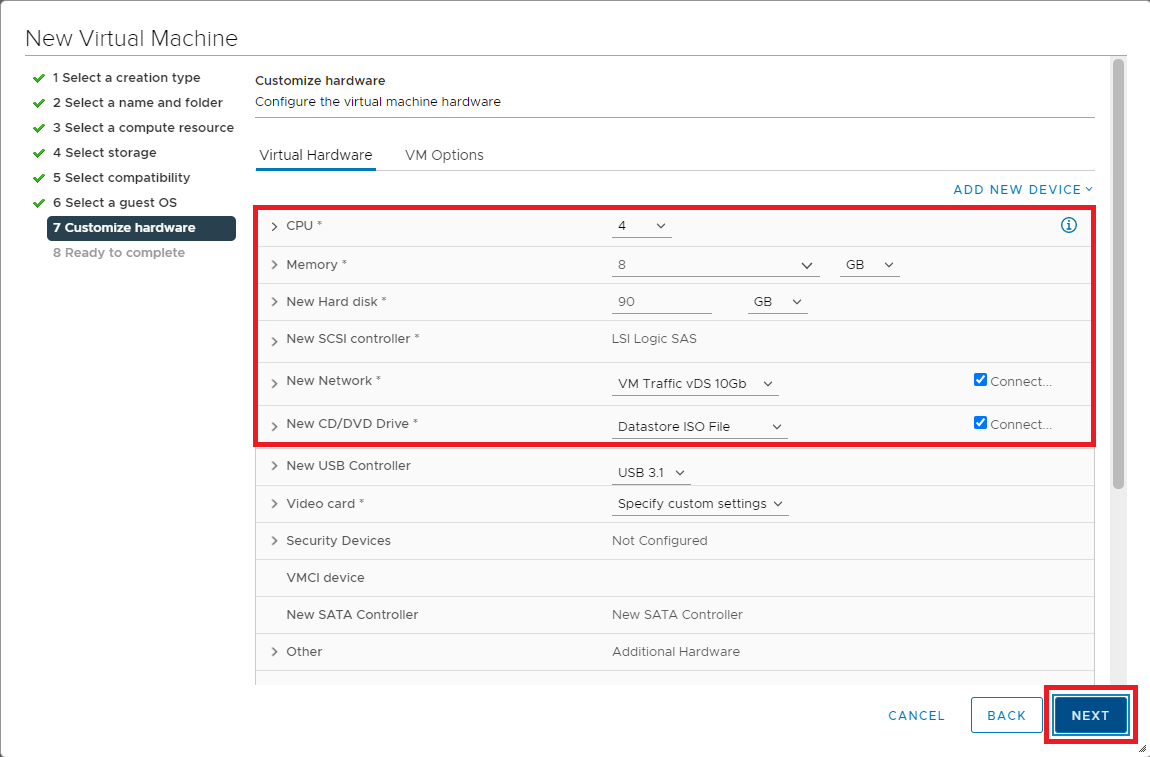Select the Virtual Hardware tab
The image size is (1150, 757).
315,155
